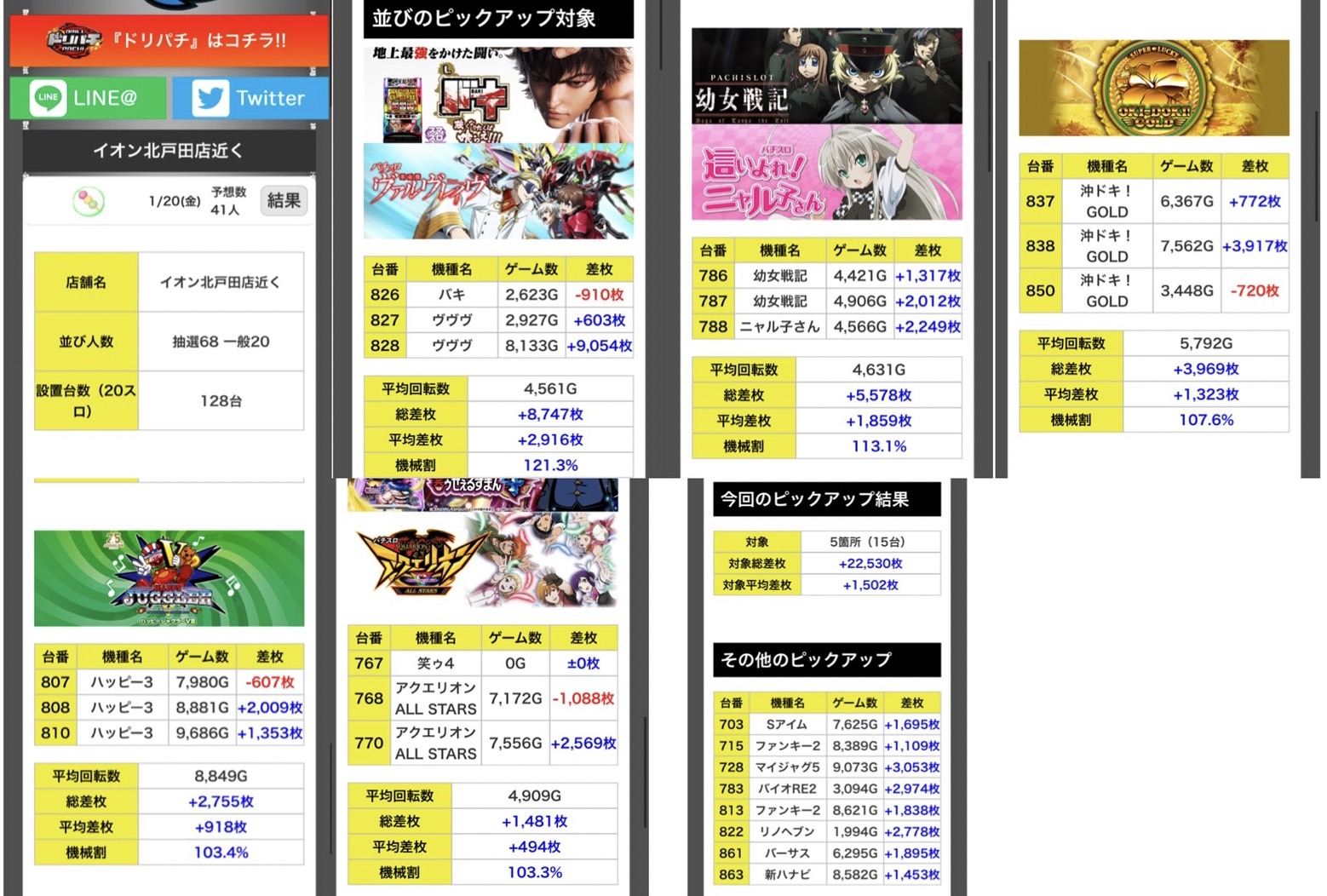Select the +9,054枚 value for 台番 828
This screenshot has width=1327, height=896.
[600, 346]
